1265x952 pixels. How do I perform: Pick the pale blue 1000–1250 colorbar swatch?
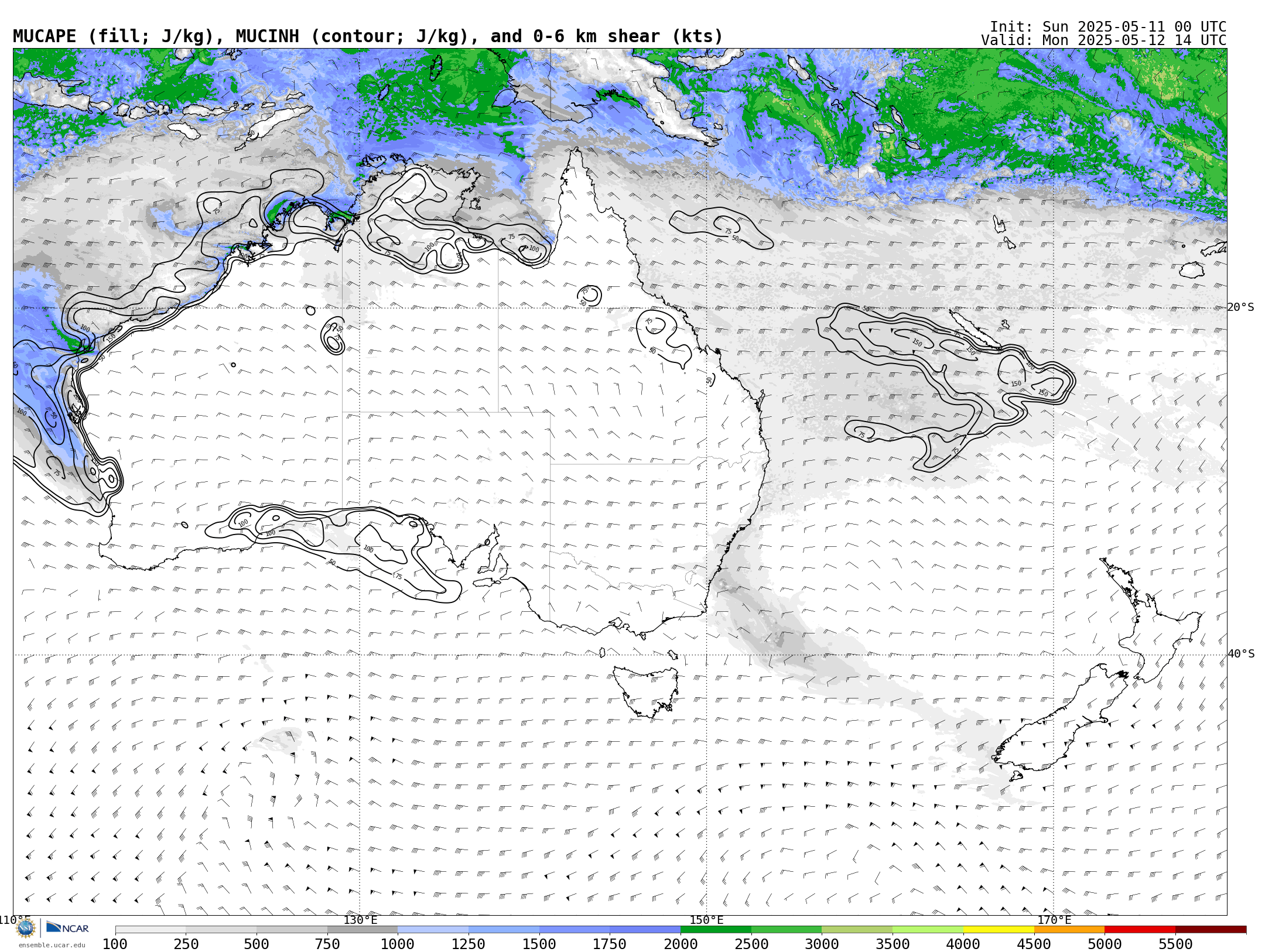(x=433, y=930)
